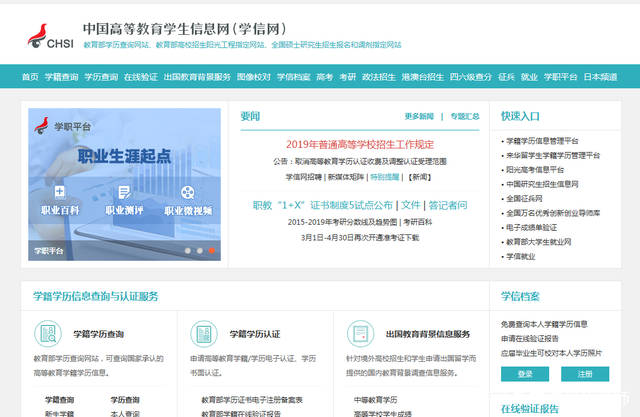
Task: Open the 首页 nav item
Action: (x=30, y=77)
